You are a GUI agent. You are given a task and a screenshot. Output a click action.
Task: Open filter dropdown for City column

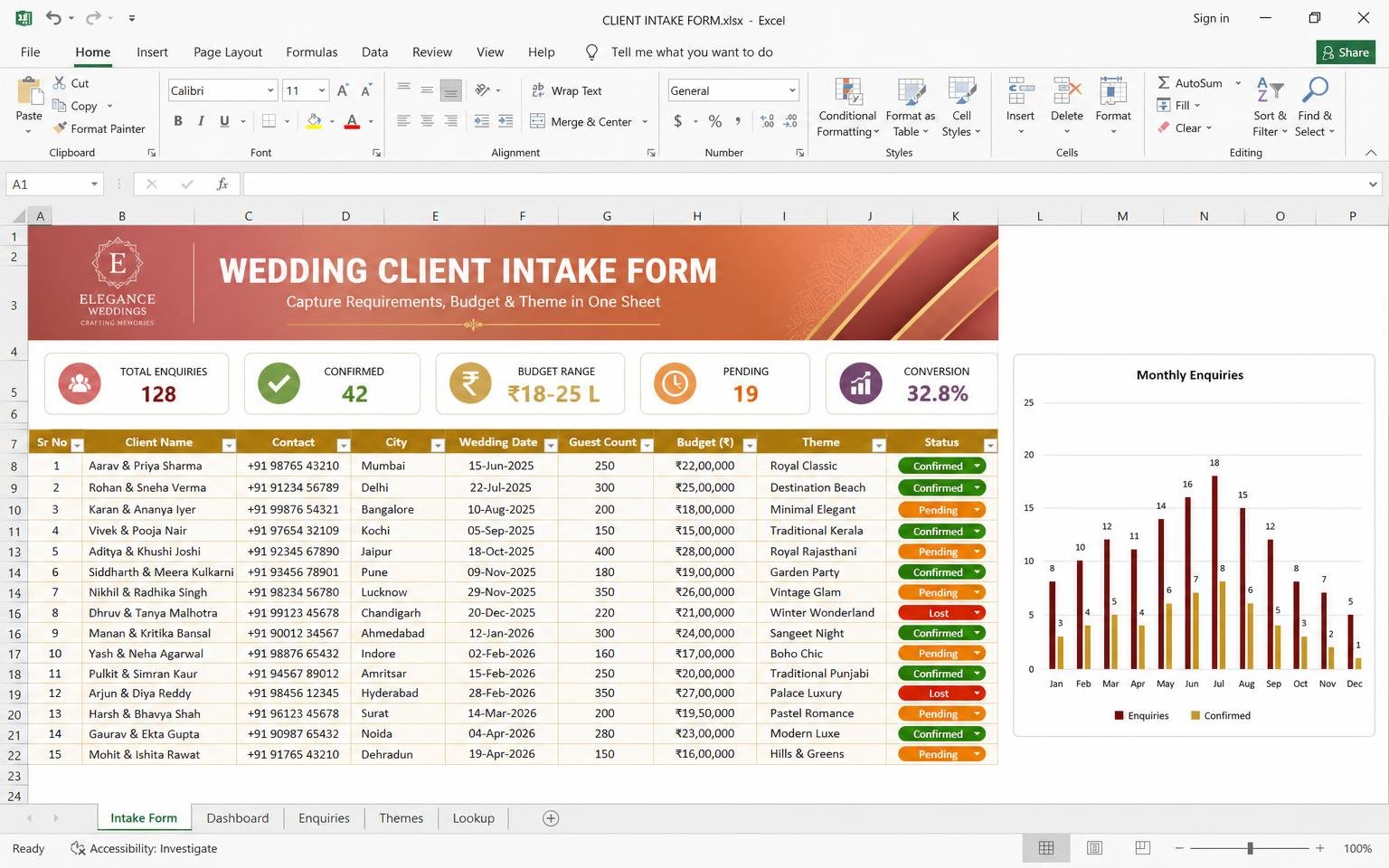coord(438,445)
